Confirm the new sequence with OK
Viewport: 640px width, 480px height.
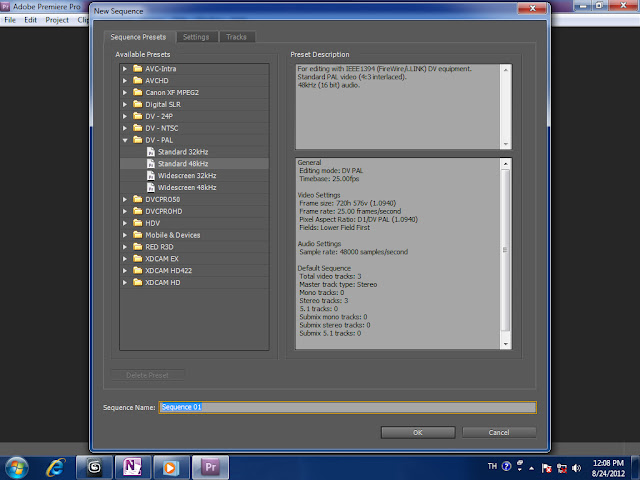pyautogui.click(x=418, y=433)
